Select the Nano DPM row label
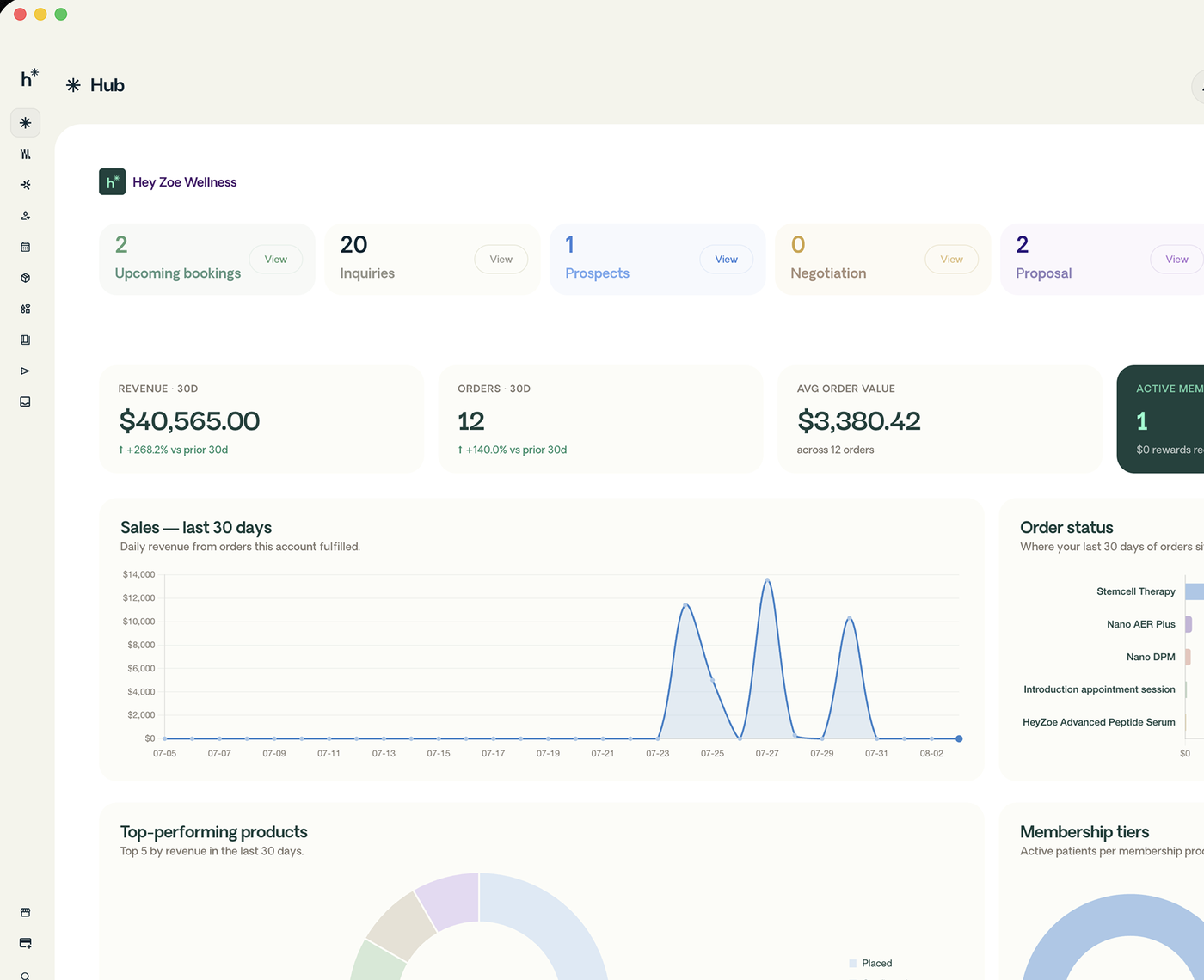Viewport: 1204px width, 980px height. [1151, 657]
